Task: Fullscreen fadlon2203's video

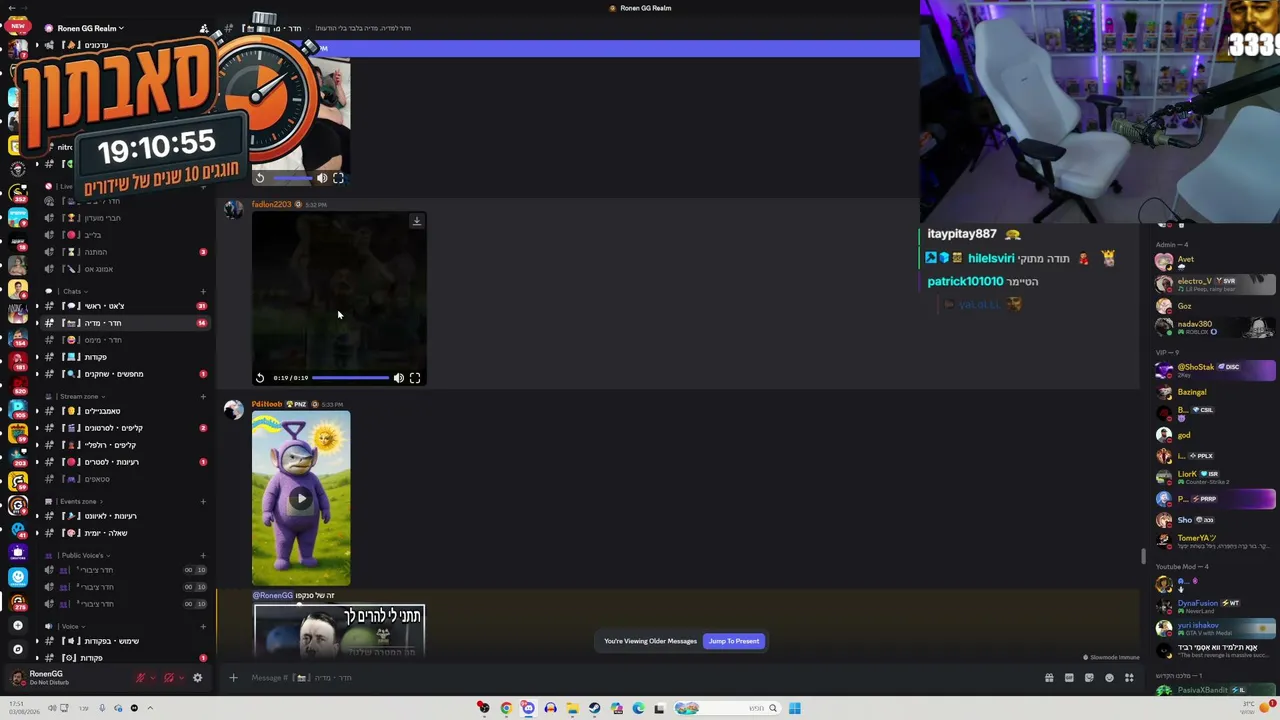Action: (x=415, y=378)
